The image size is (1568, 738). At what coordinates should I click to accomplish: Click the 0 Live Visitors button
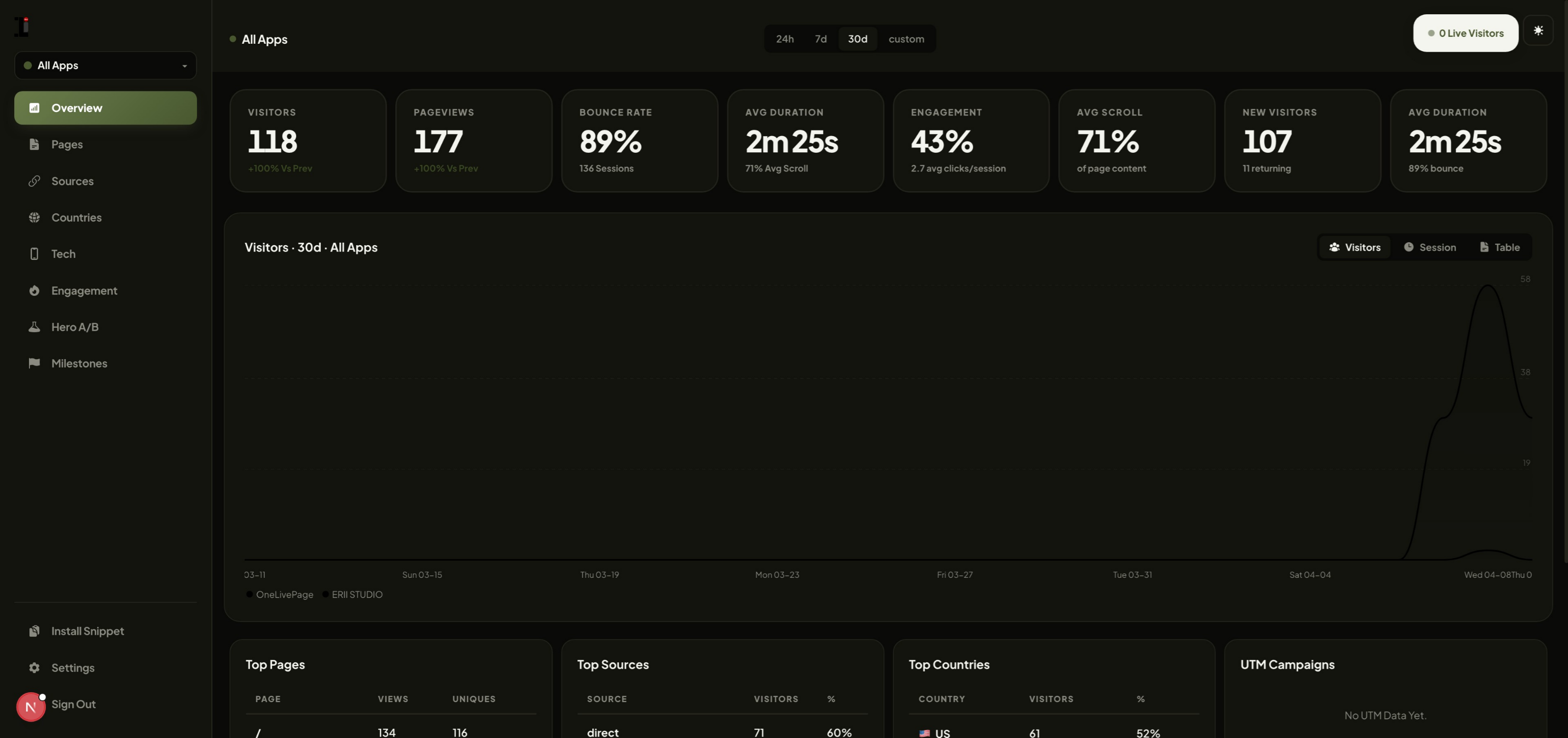coord(1465,33)
